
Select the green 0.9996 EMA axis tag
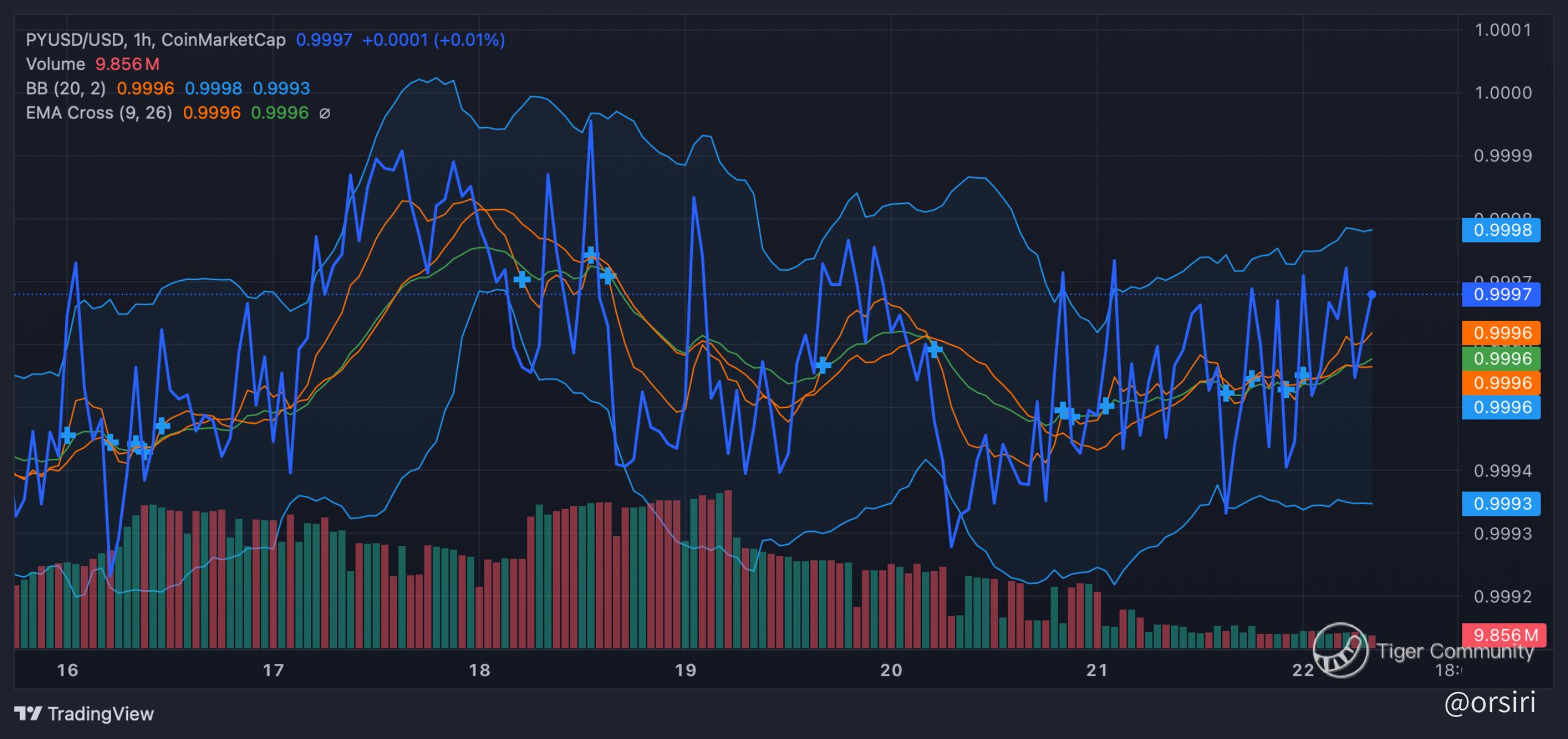pos(1501,359)
